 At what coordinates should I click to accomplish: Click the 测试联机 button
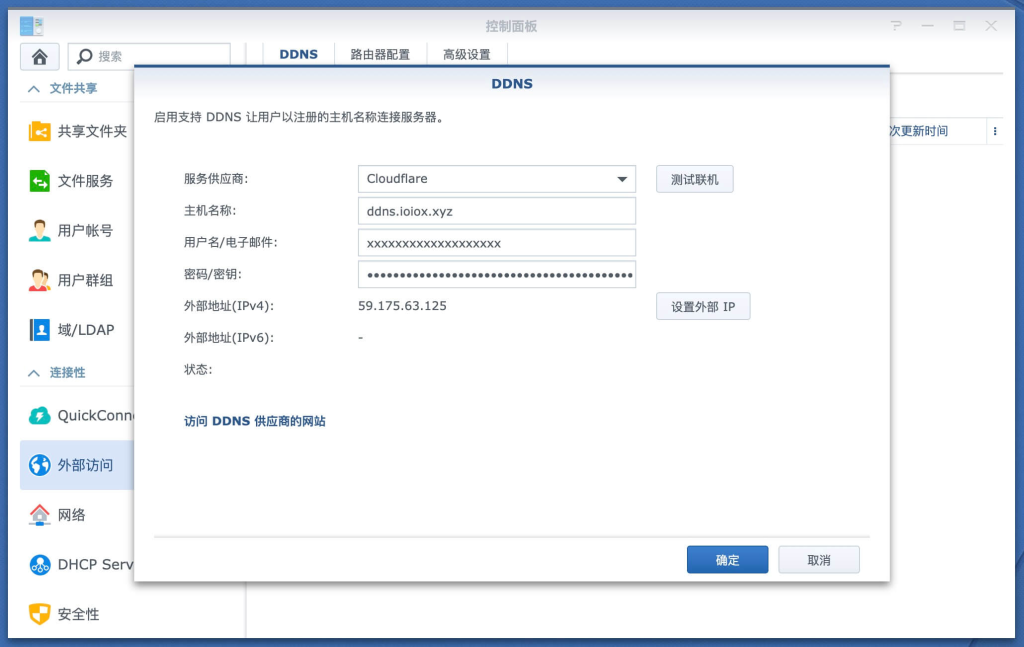coord(694,179)
